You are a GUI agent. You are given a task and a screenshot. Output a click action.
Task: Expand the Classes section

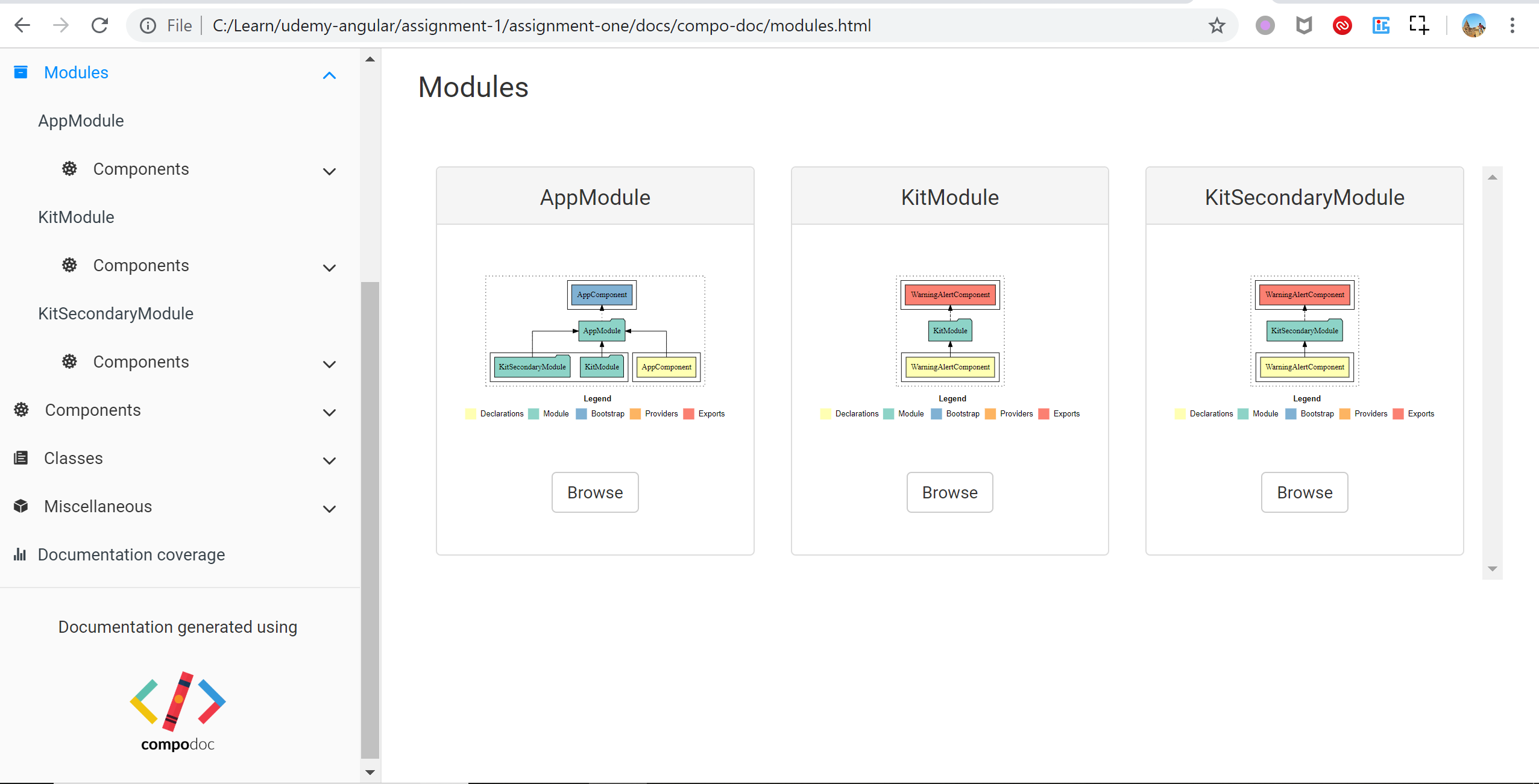tap(329, 460)
